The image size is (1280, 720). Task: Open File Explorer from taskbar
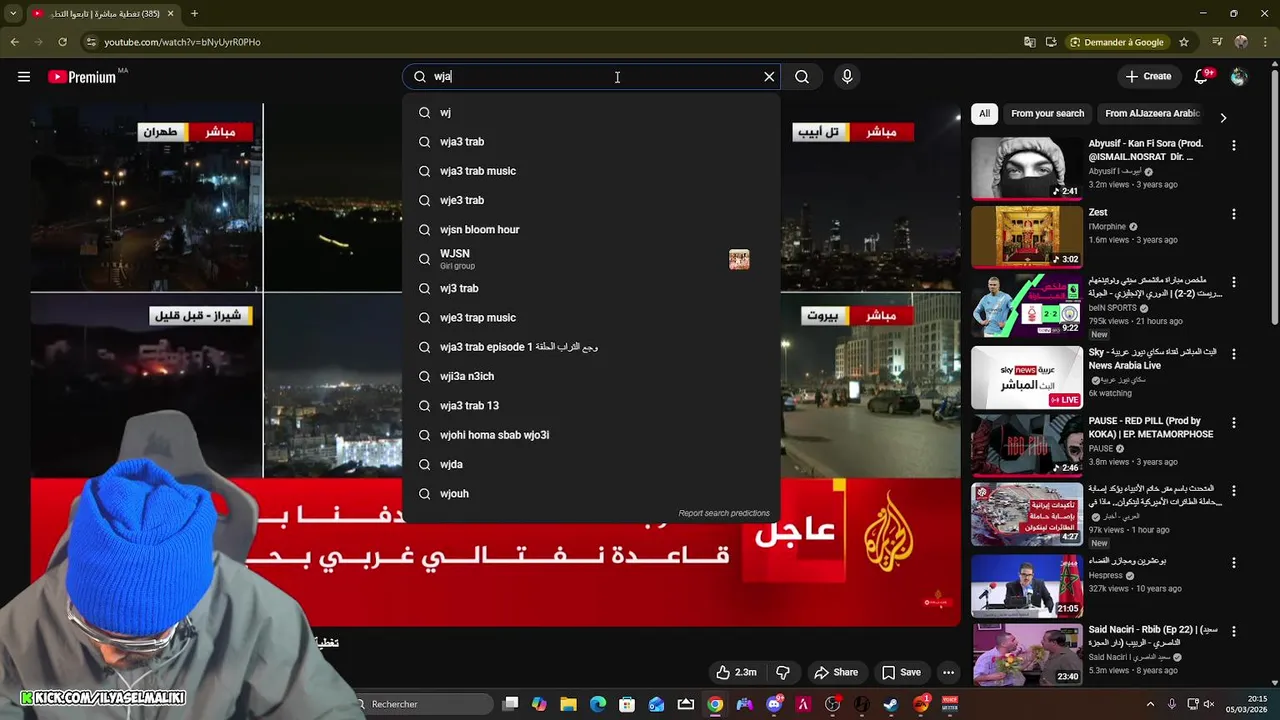click(x=568, y=704)
